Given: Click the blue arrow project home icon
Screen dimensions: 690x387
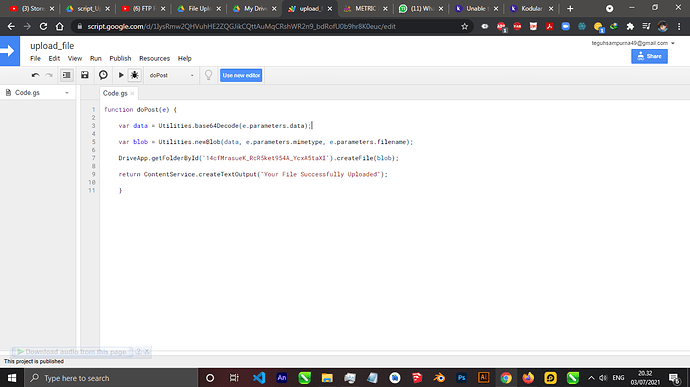Looking at the screenshot, I should 10,51.
